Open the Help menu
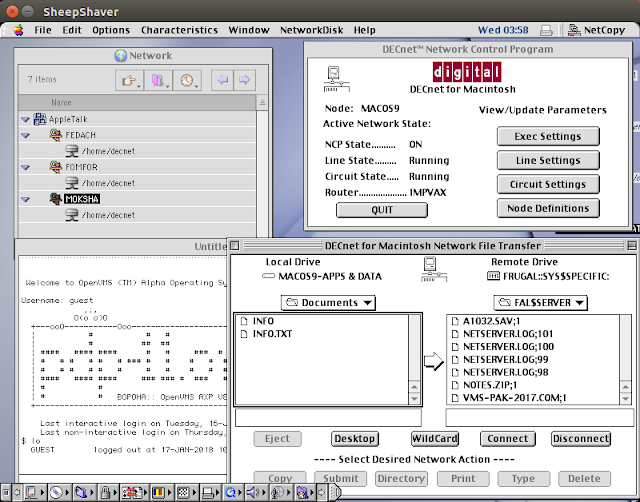The image size is (640, 502). [364, 30]
